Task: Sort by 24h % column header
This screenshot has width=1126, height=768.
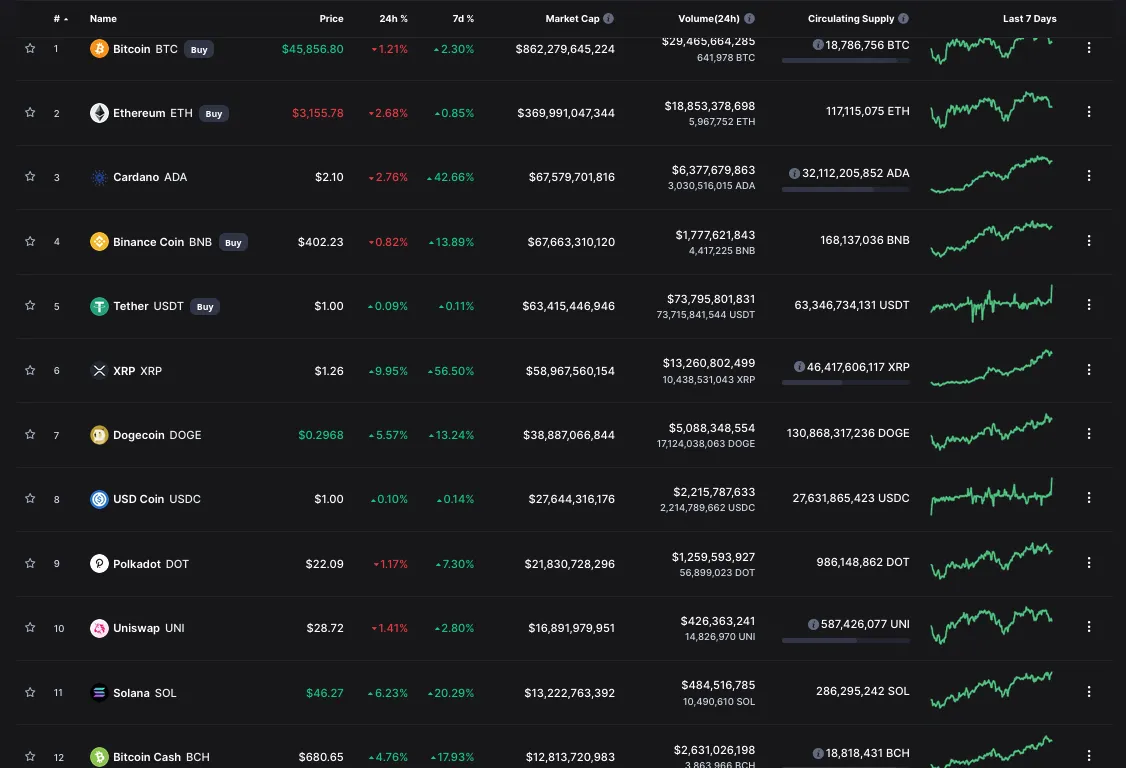Action: pos(394,19)
